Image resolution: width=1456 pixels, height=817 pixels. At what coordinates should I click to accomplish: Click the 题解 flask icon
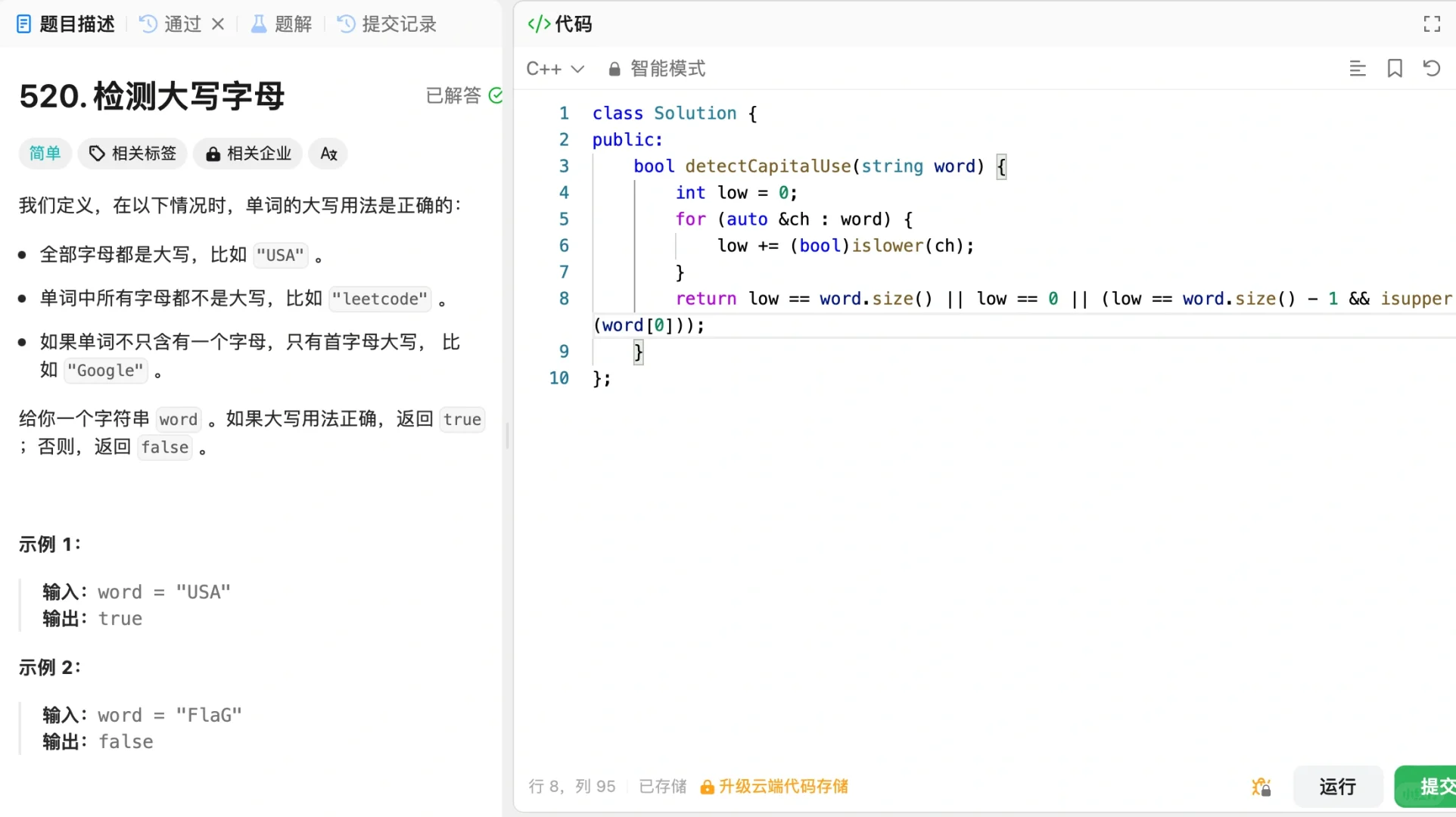click(259, 24)
